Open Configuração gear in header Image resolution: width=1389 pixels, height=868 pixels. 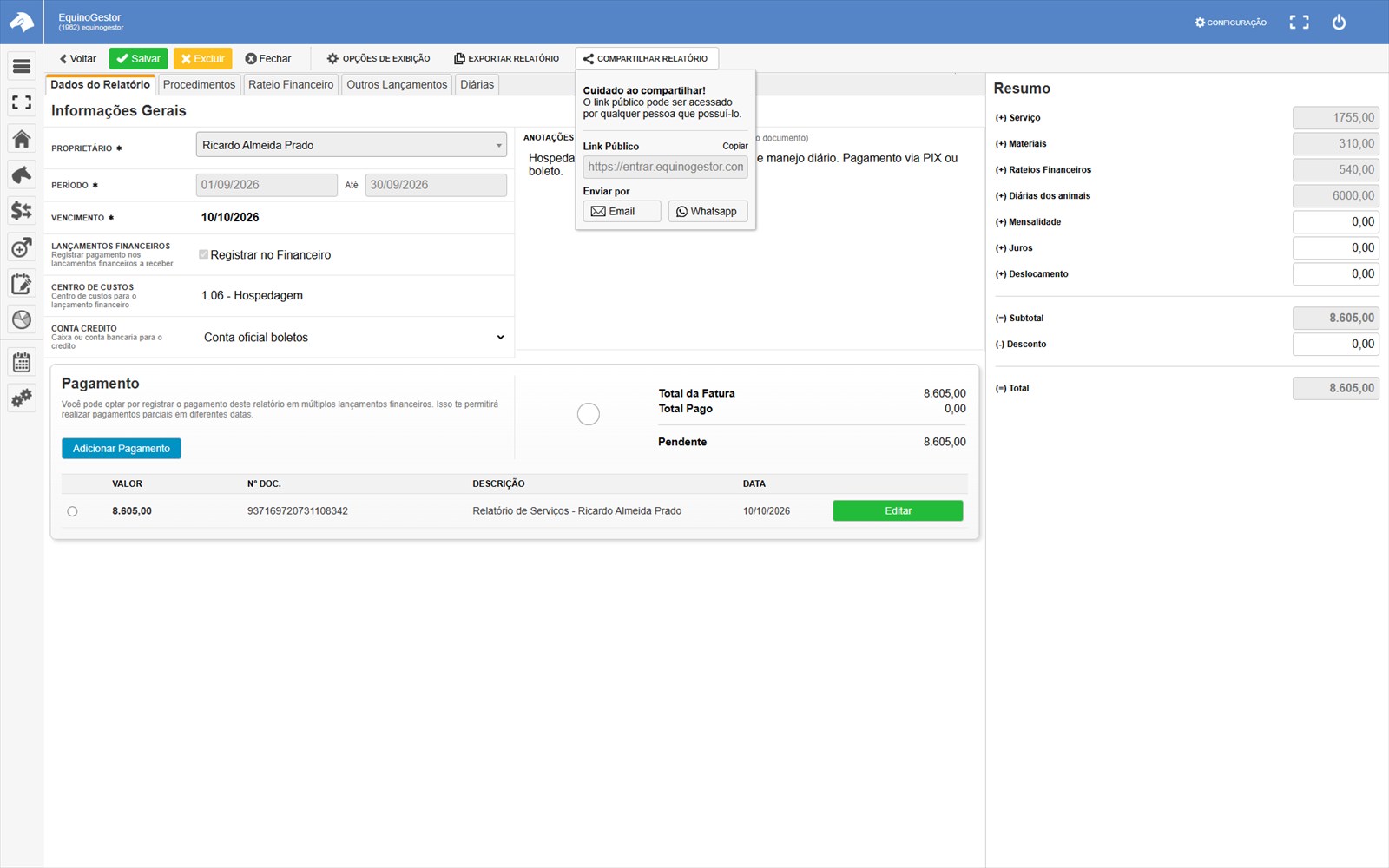[1230, 23]
